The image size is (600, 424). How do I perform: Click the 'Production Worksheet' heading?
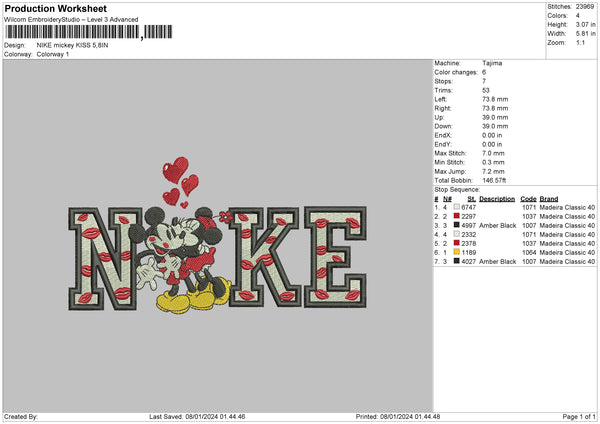[x=55, y=8]
